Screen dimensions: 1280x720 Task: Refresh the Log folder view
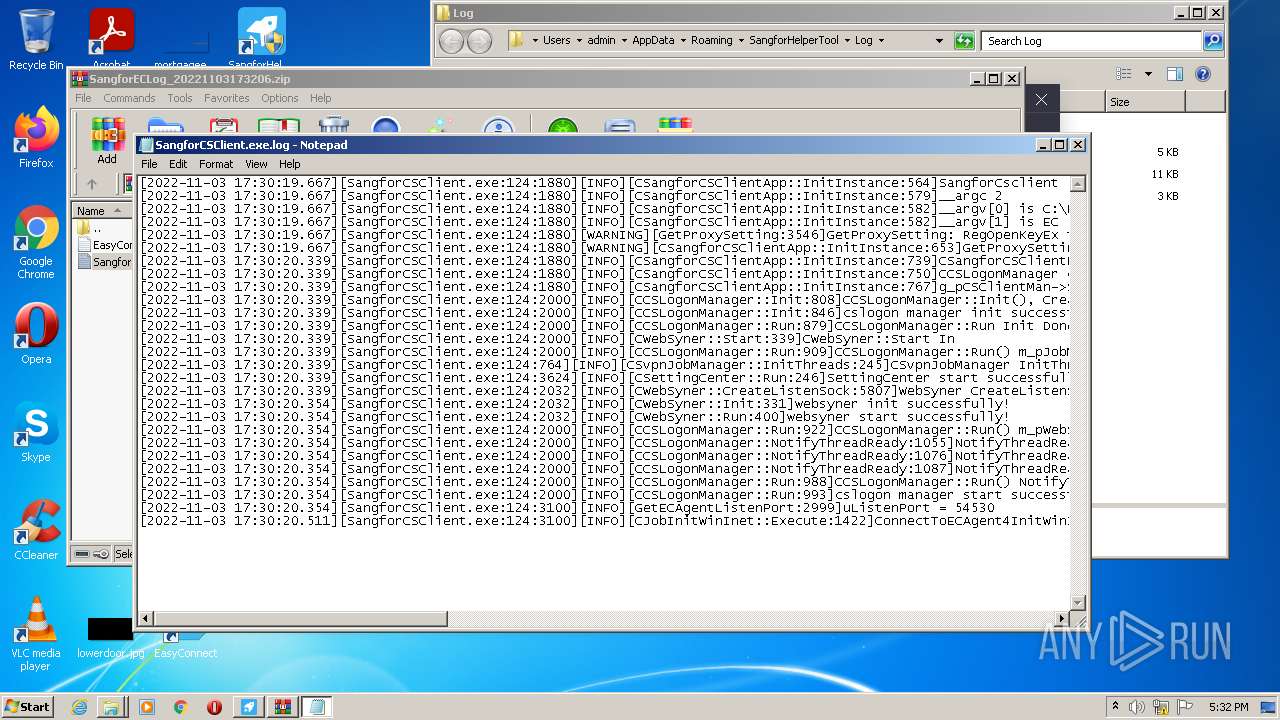click(x=964, y=41)
